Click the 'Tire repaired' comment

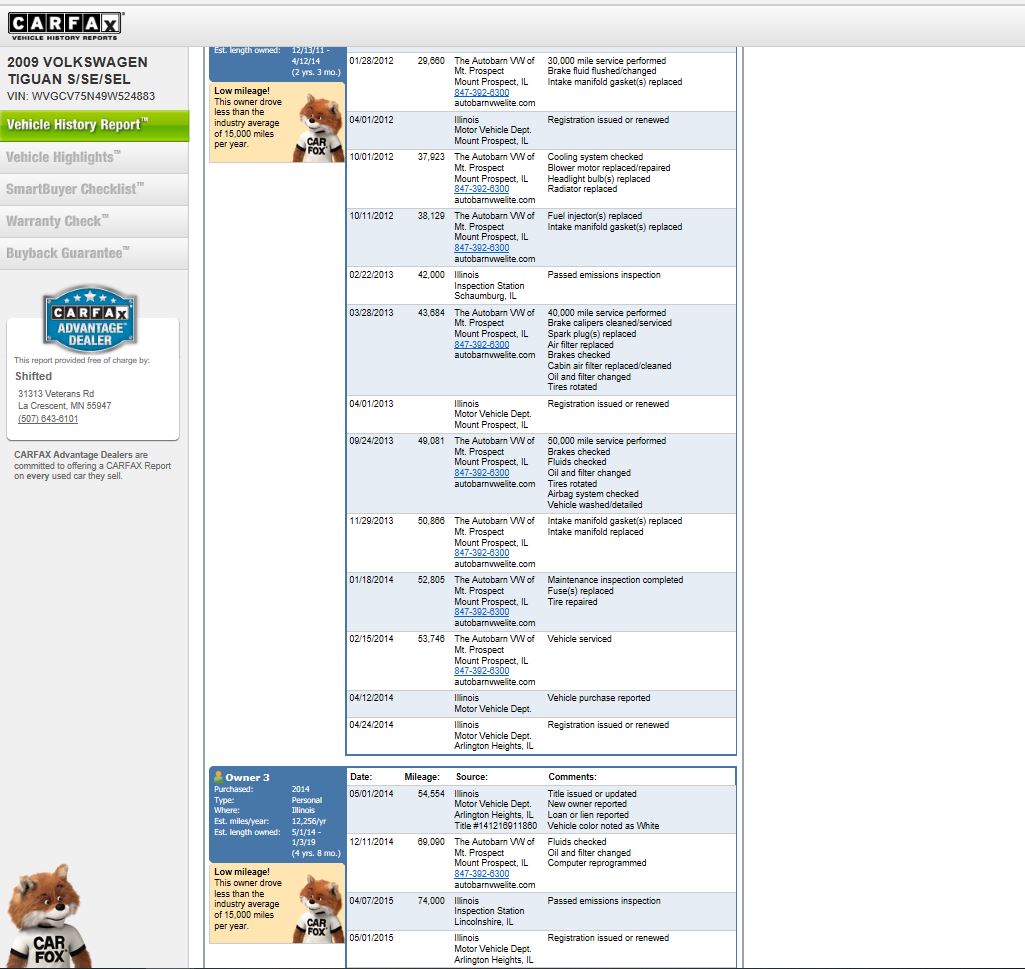572,602
